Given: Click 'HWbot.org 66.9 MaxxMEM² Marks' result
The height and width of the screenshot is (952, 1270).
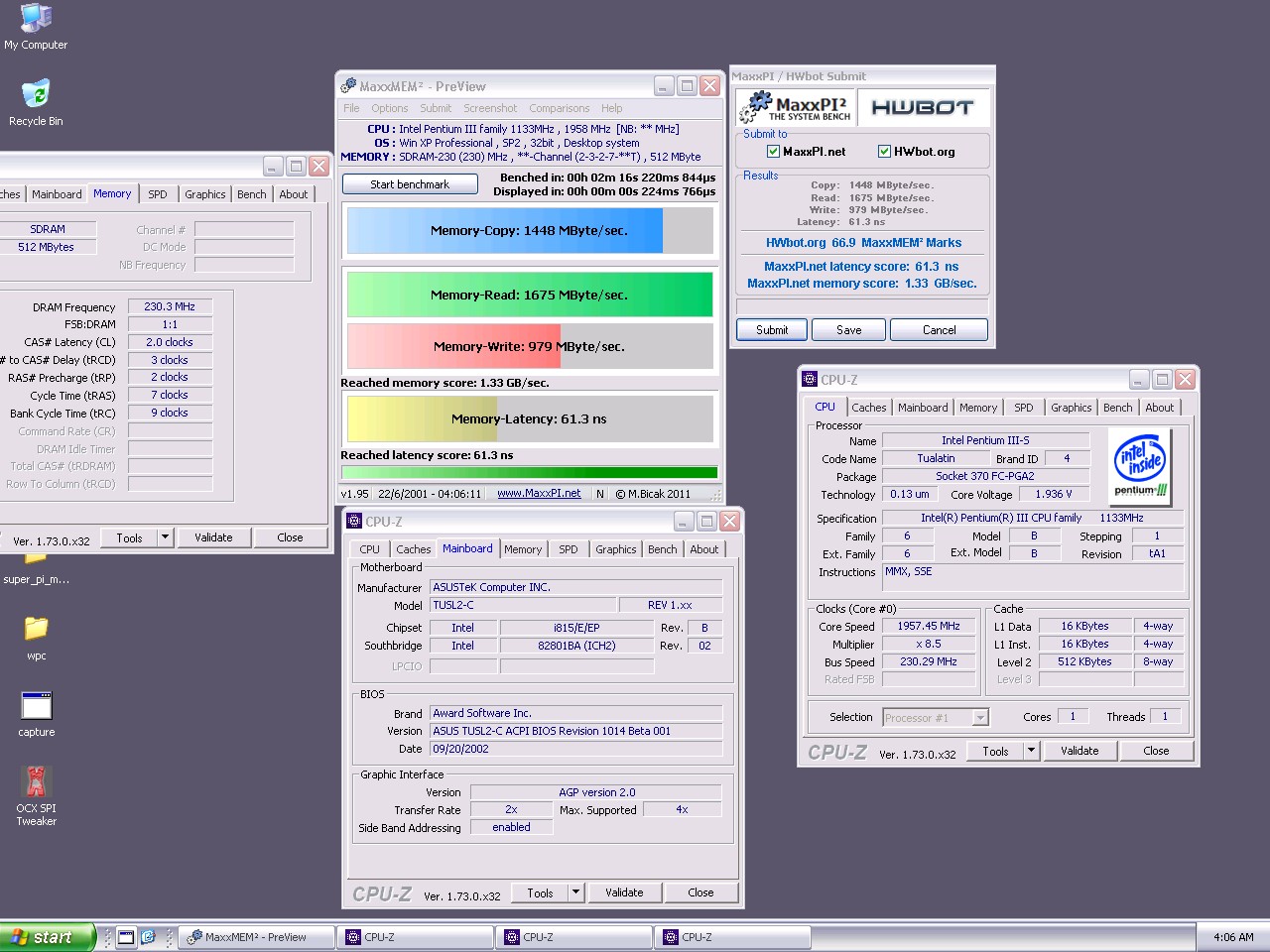Looking at the screenshot, I should [863, 243].
